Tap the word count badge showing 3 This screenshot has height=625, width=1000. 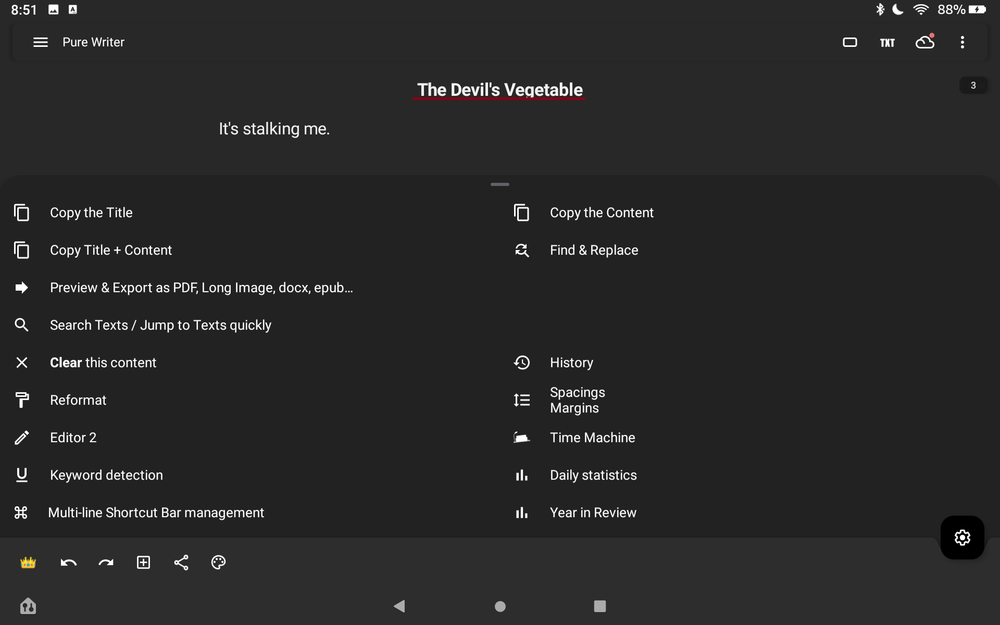(x=973, y=85)
